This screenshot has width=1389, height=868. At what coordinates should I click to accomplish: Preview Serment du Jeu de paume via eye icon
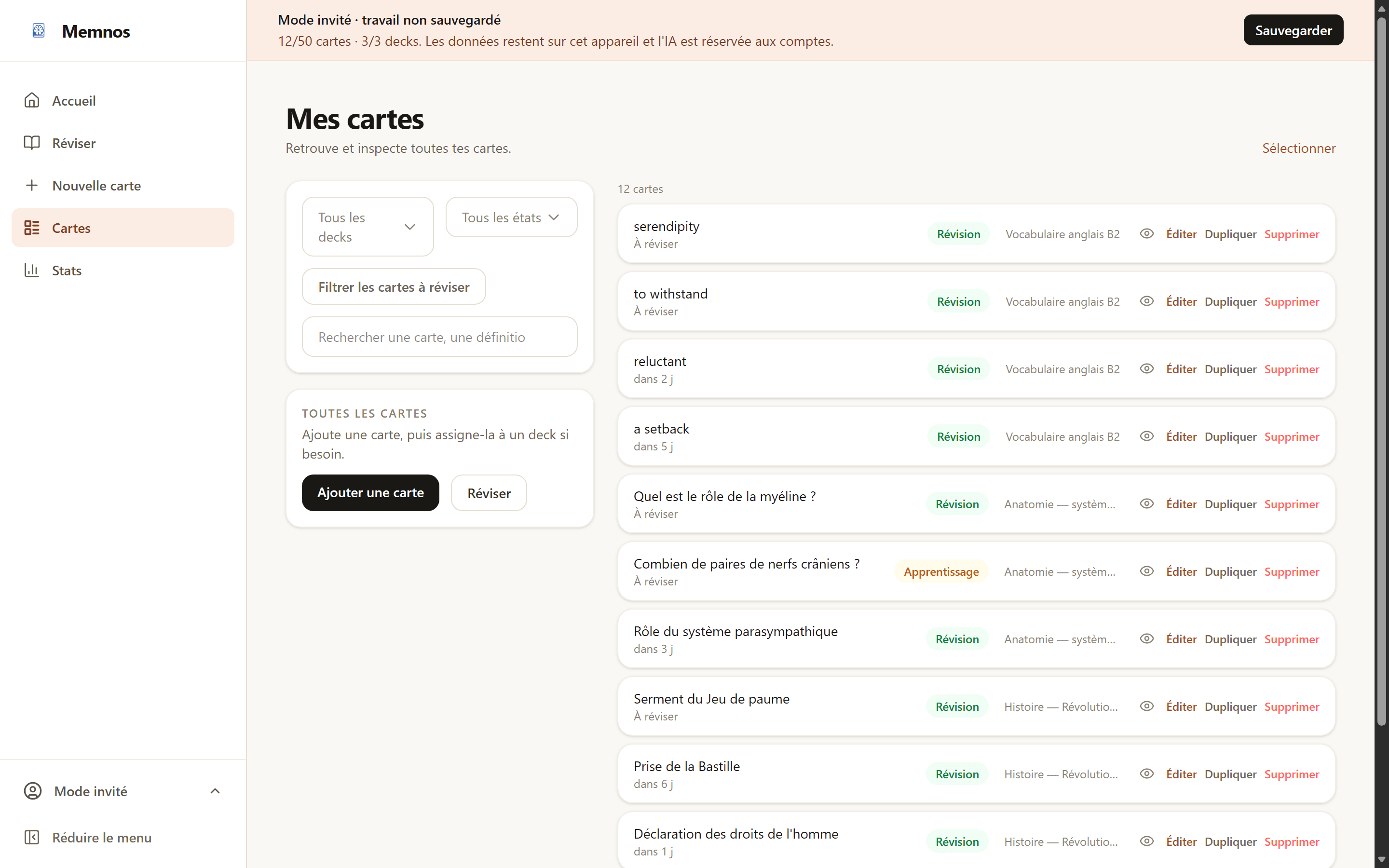click(x=1146, y=706)
